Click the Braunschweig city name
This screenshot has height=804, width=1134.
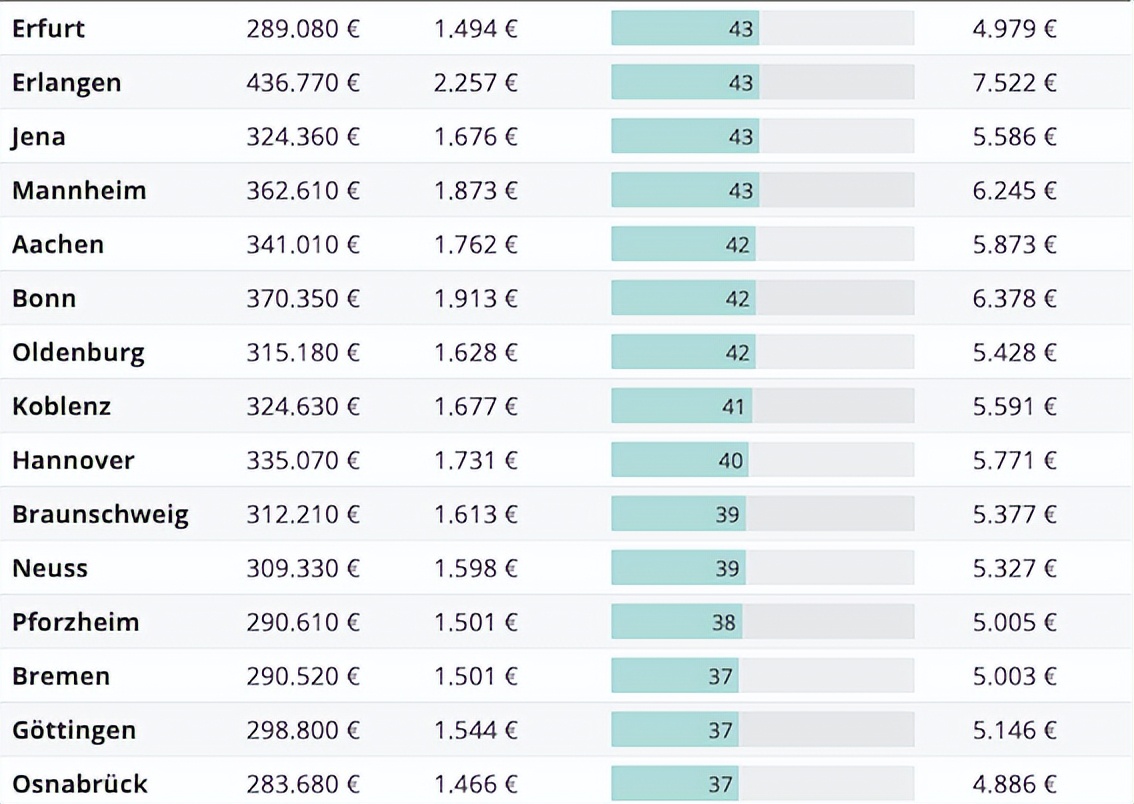[x=100, y=514]
